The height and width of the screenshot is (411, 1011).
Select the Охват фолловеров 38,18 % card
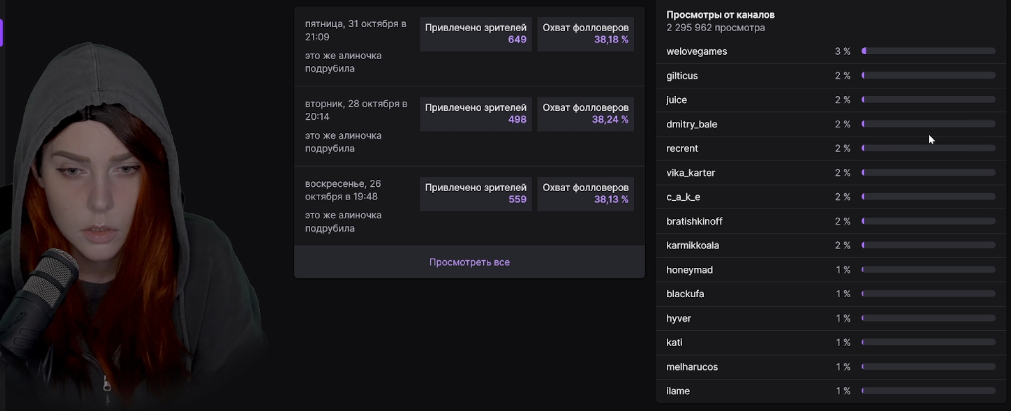coord(585,33)
